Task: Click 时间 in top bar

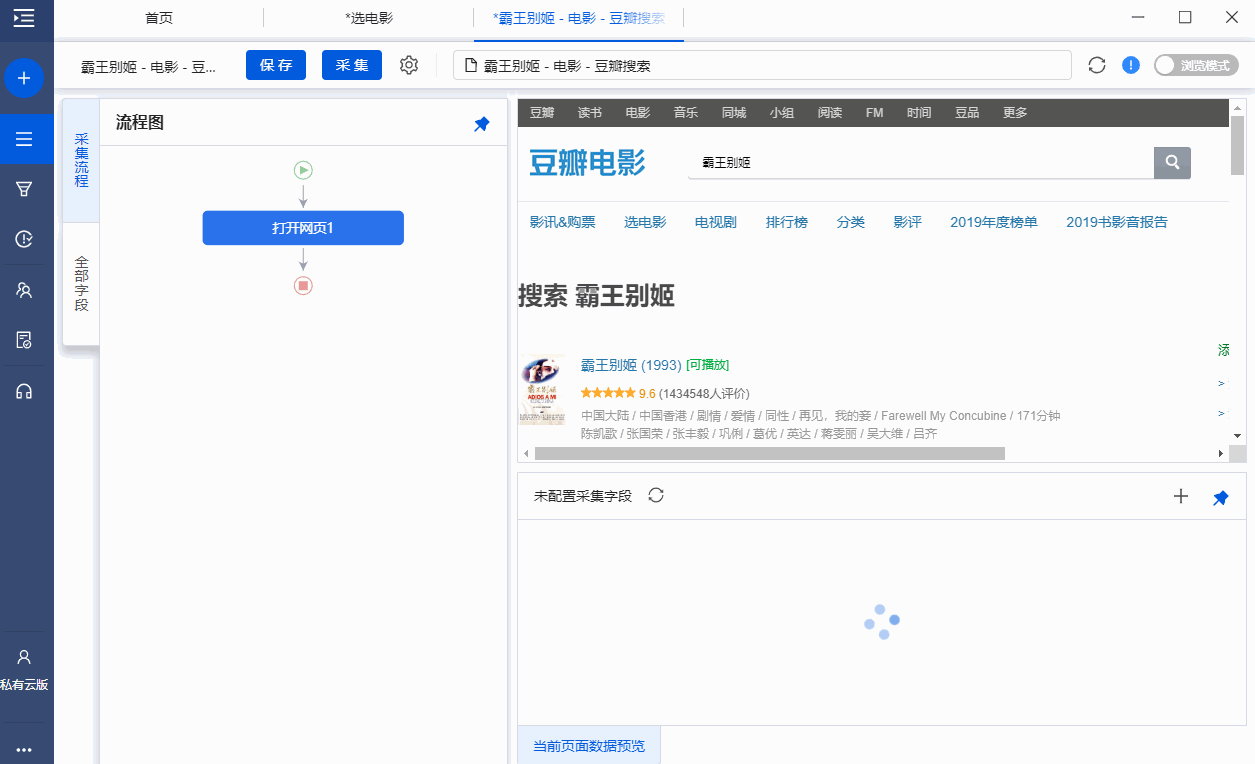Action: click(x=919, y=113)
